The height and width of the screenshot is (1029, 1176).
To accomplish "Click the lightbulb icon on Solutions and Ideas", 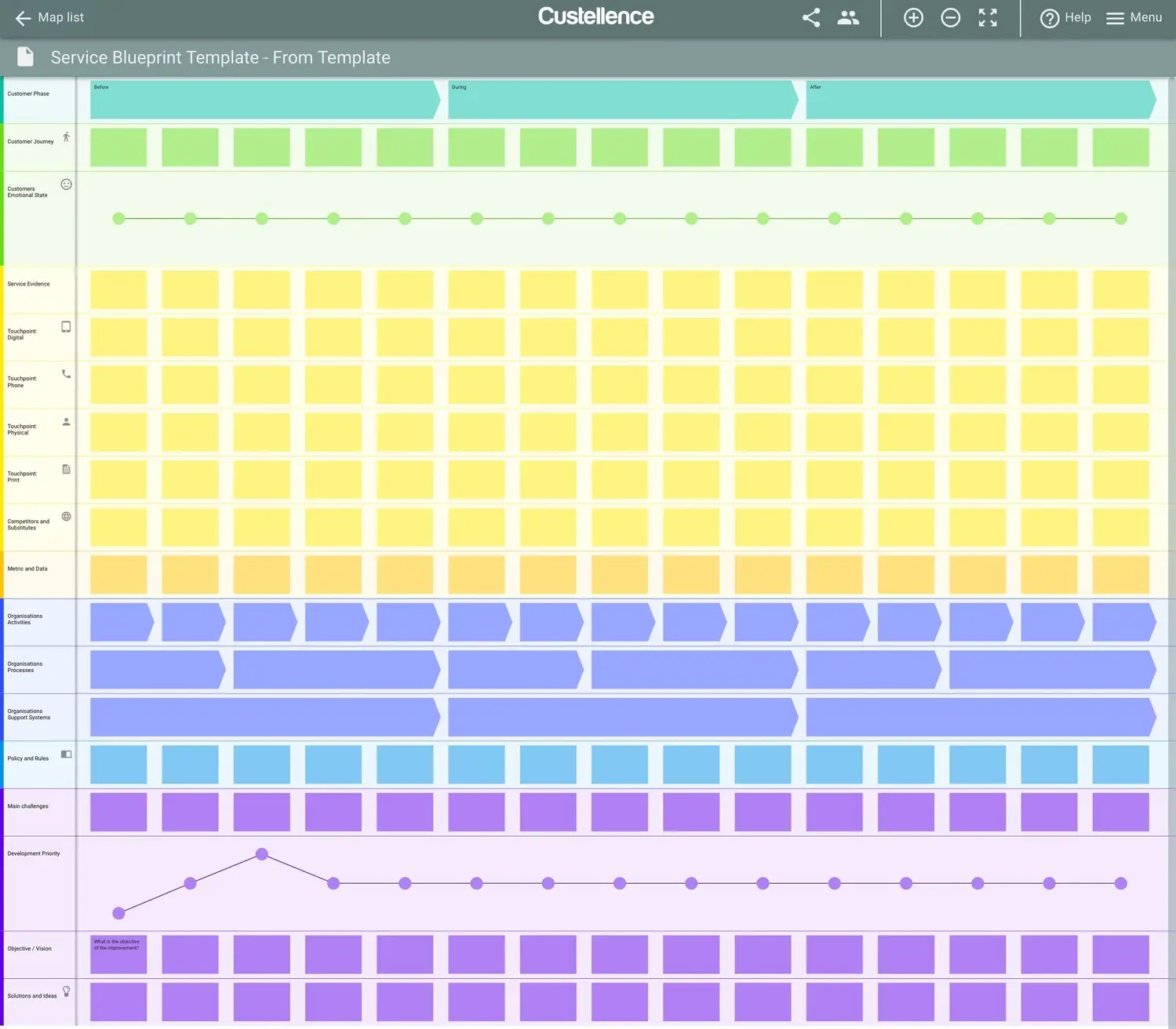I will (x=66, y=991).
